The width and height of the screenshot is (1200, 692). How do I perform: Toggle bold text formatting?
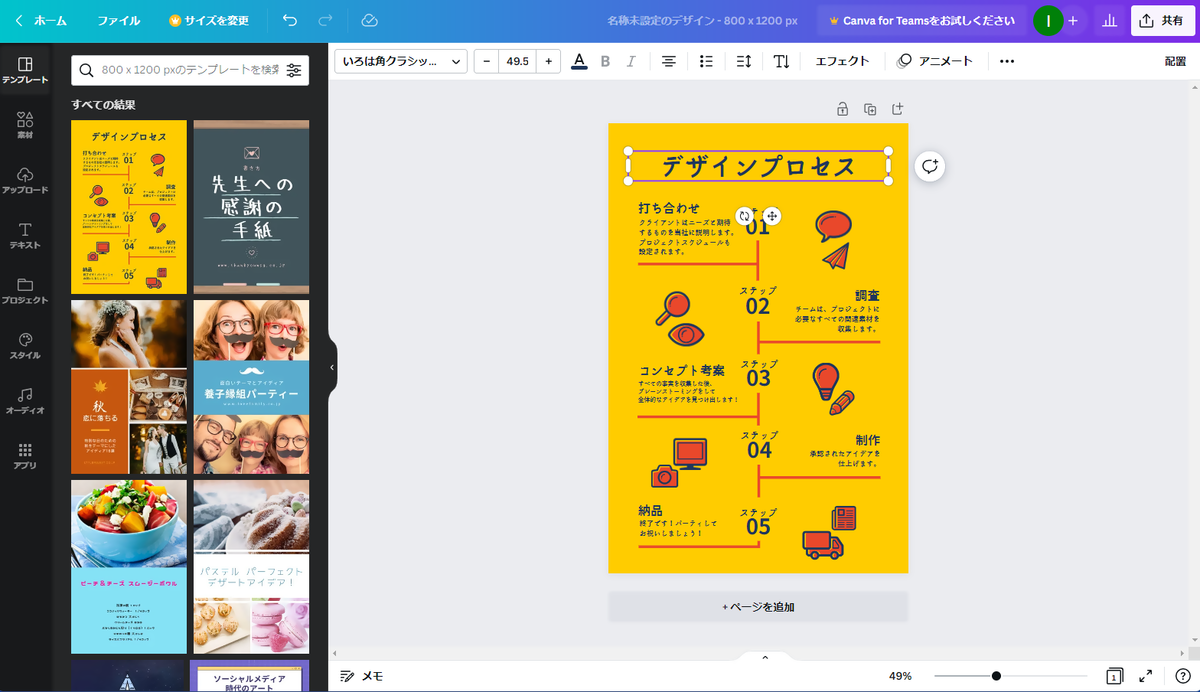tap(605, 61)
